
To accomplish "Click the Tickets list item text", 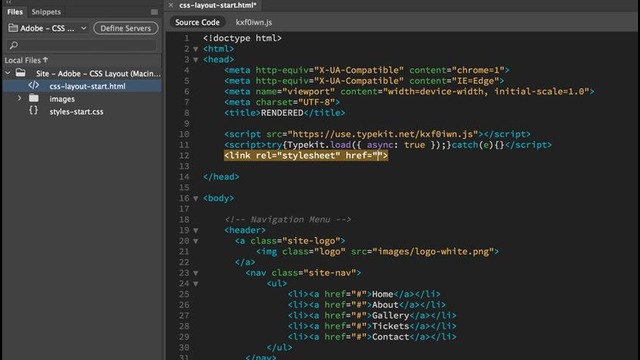I will point(391,326).
